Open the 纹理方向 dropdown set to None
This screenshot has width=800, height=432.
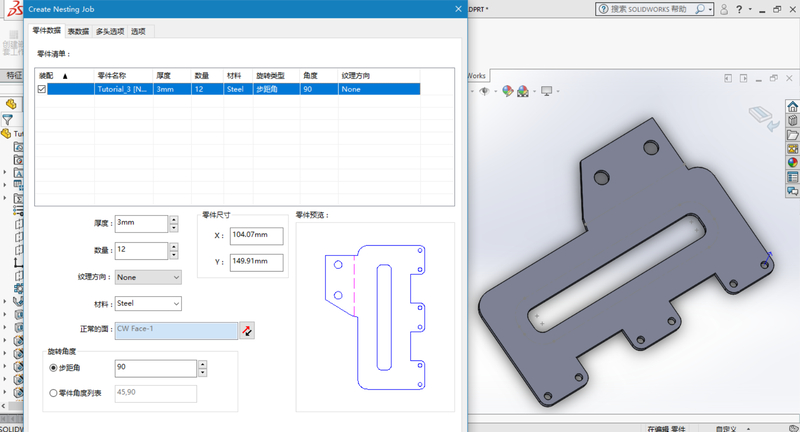click(148, 277)
